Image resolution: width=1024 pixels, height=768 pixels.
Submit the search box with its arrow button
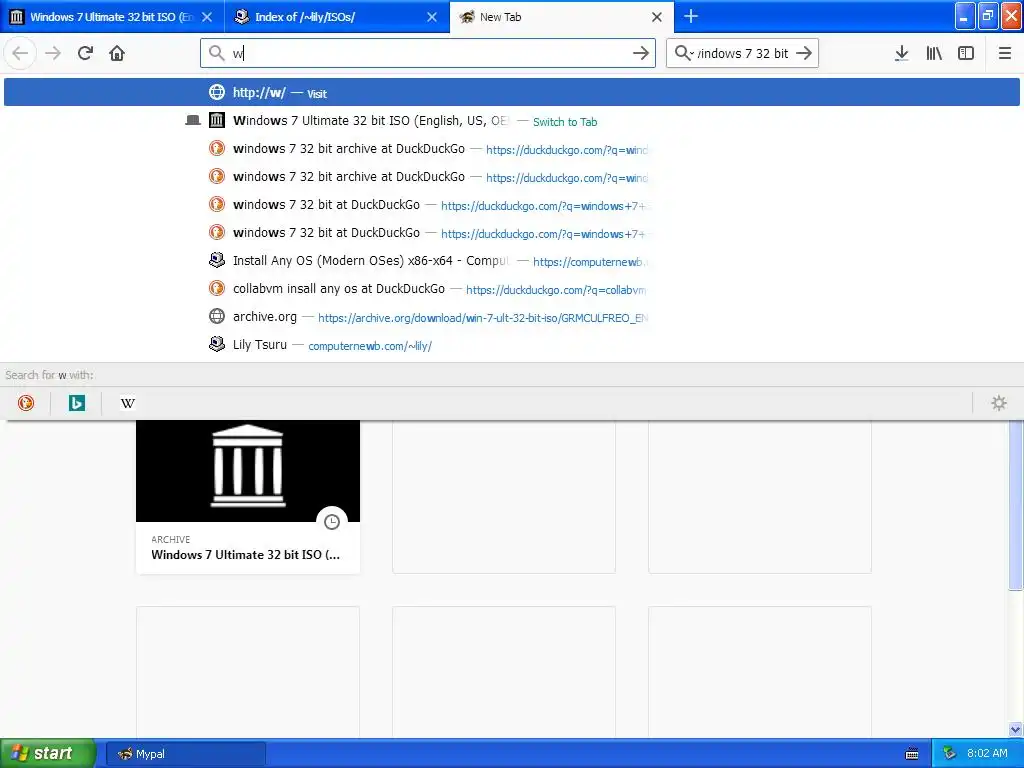[804, 53]
